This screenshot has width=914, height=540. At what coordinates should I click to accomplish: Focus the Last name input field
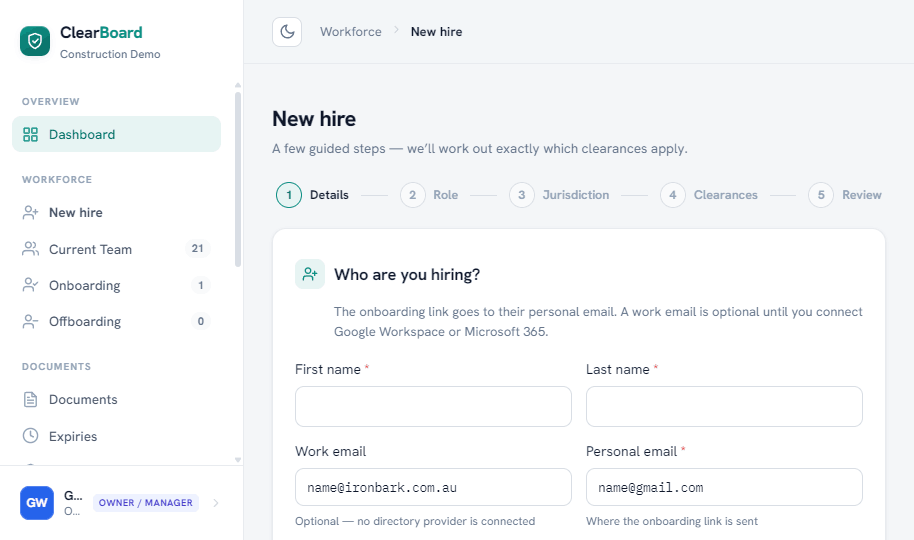click(724, 406)
